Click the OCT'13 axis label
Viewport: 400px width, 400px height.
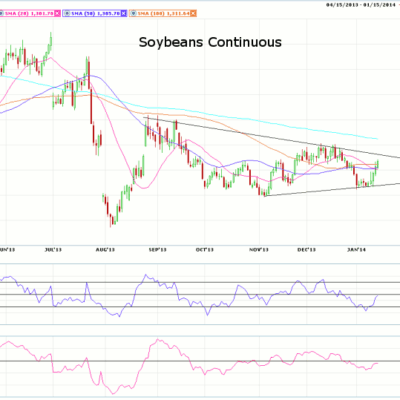click(x=204, y=250)
